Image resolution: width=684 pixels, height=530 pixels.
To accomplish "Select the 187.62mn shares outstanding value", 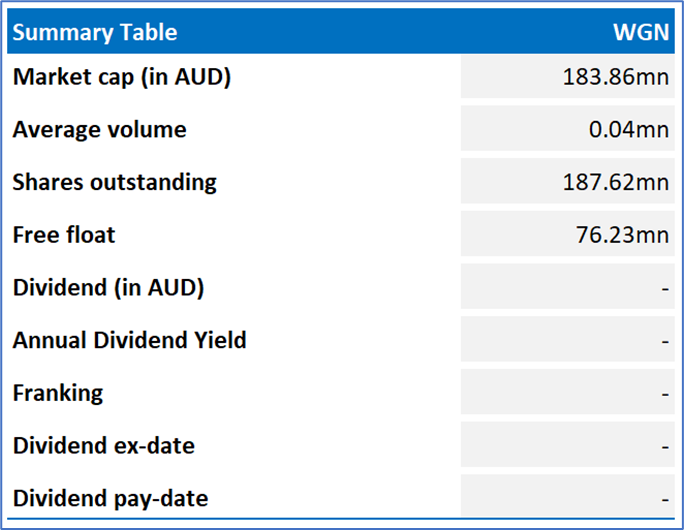I will [x=616, y=182].
